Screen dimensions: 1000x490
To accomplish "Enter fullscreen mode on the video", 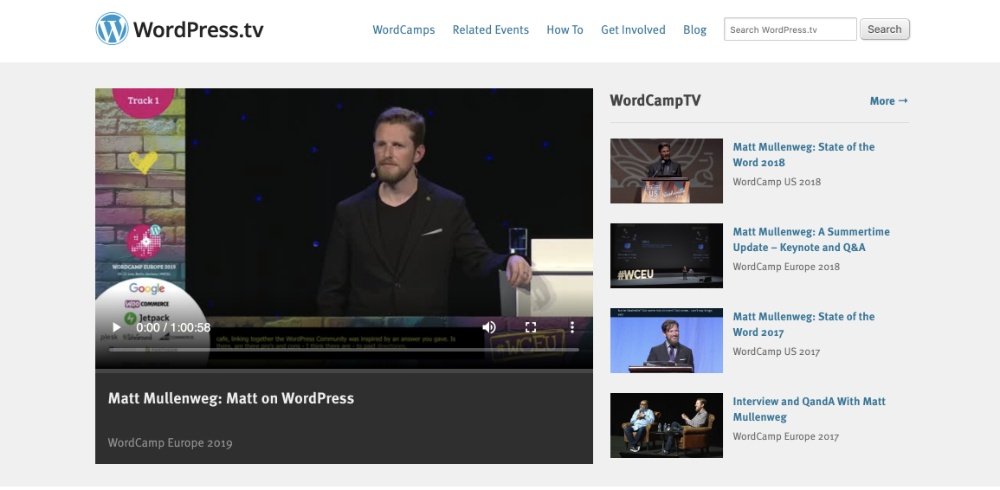I will 531,327.
